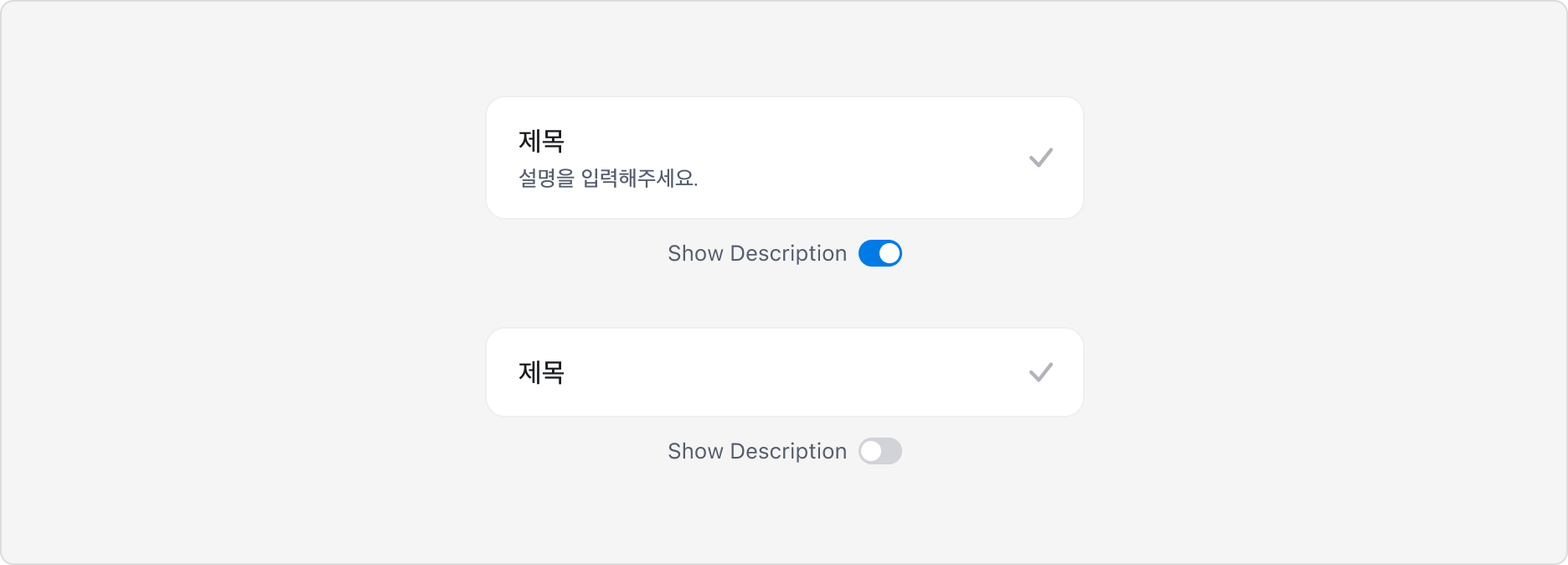
Task: Disable the top Show Description toggle
Action: pyautogui.click(x=880, y=252)
